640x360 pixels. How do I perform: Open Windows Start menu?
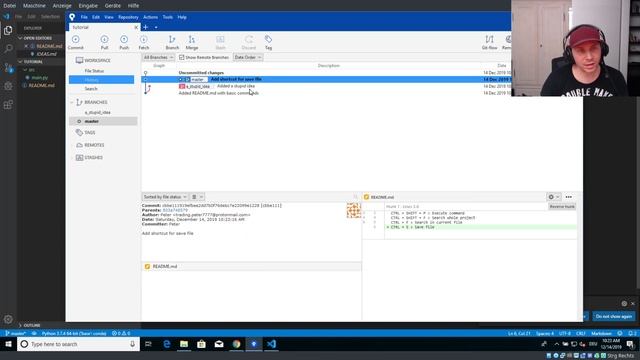pos(8,344)
